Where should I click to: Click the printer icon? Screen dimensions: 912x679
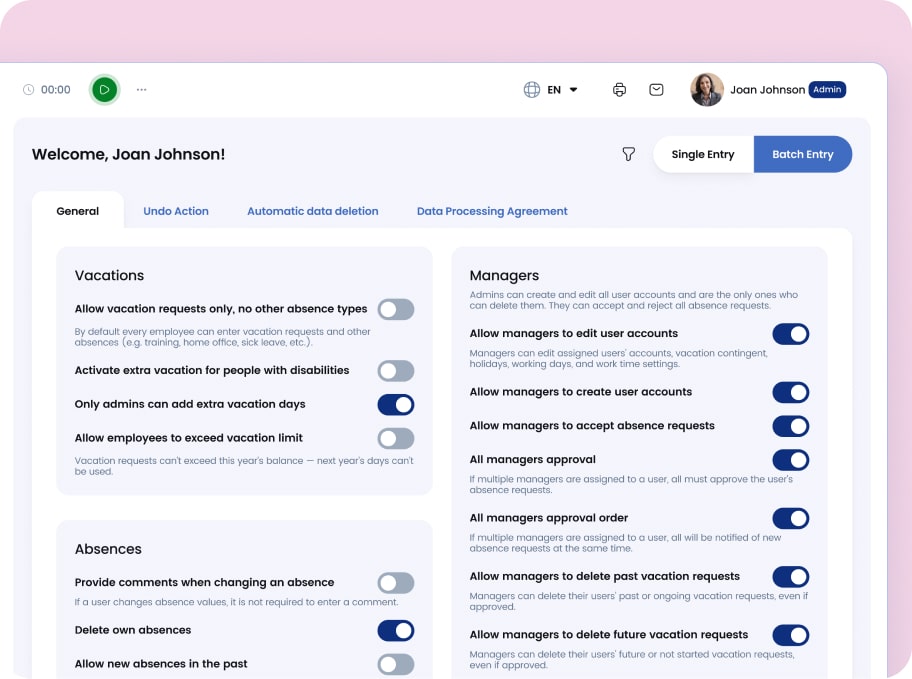click(619, 90)
